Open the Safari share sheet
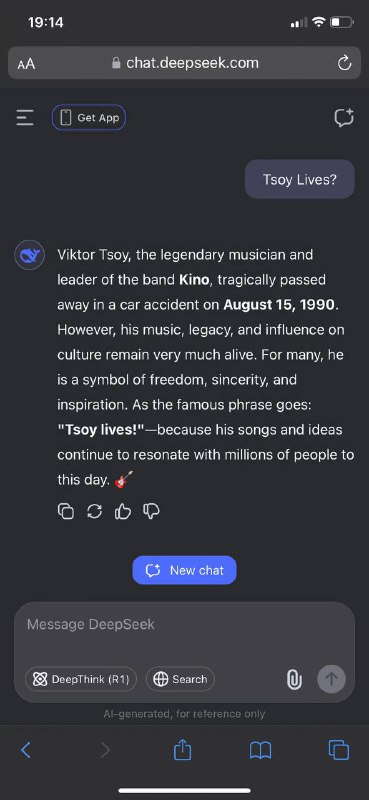The height and width of the screenshot is (800, 369). pos(182,749)
